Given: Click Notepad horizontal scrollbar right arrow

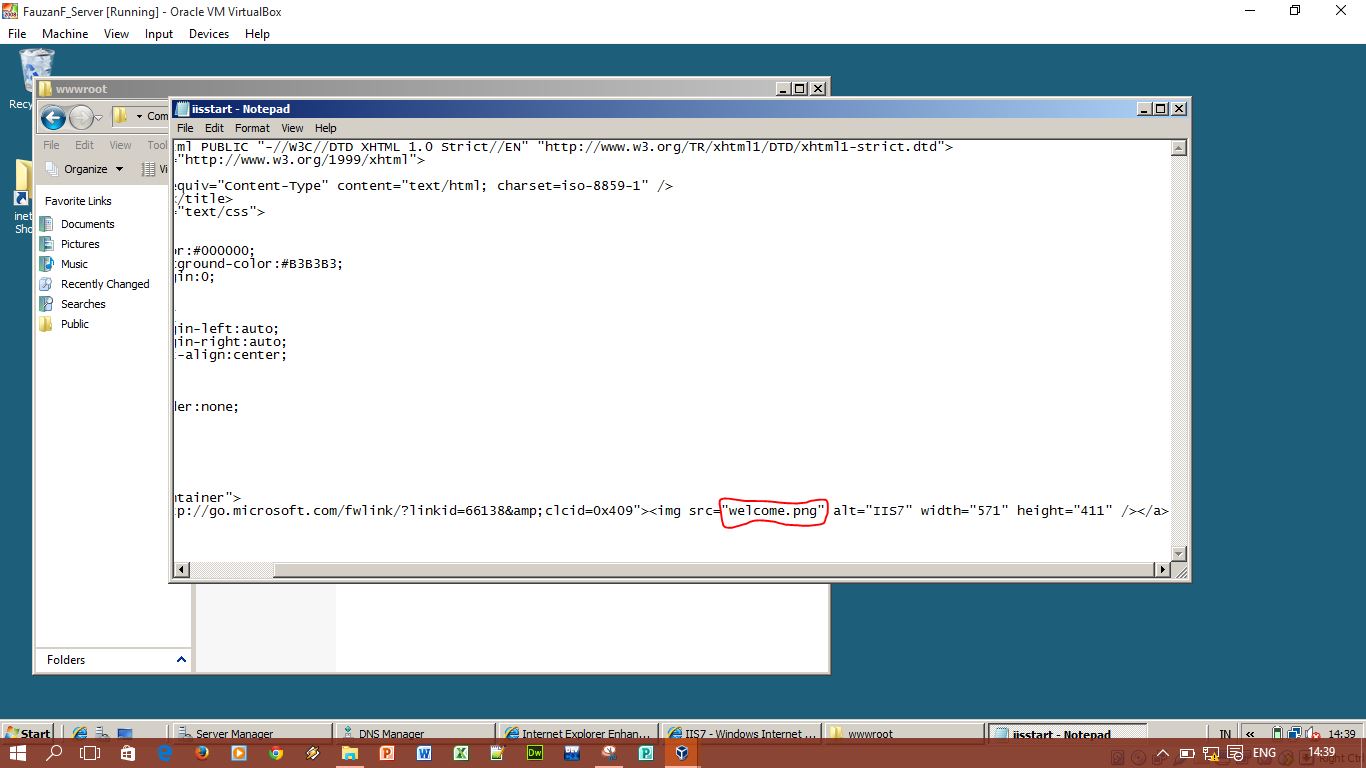Looking at the screenshot, I should pos(1161,570).
